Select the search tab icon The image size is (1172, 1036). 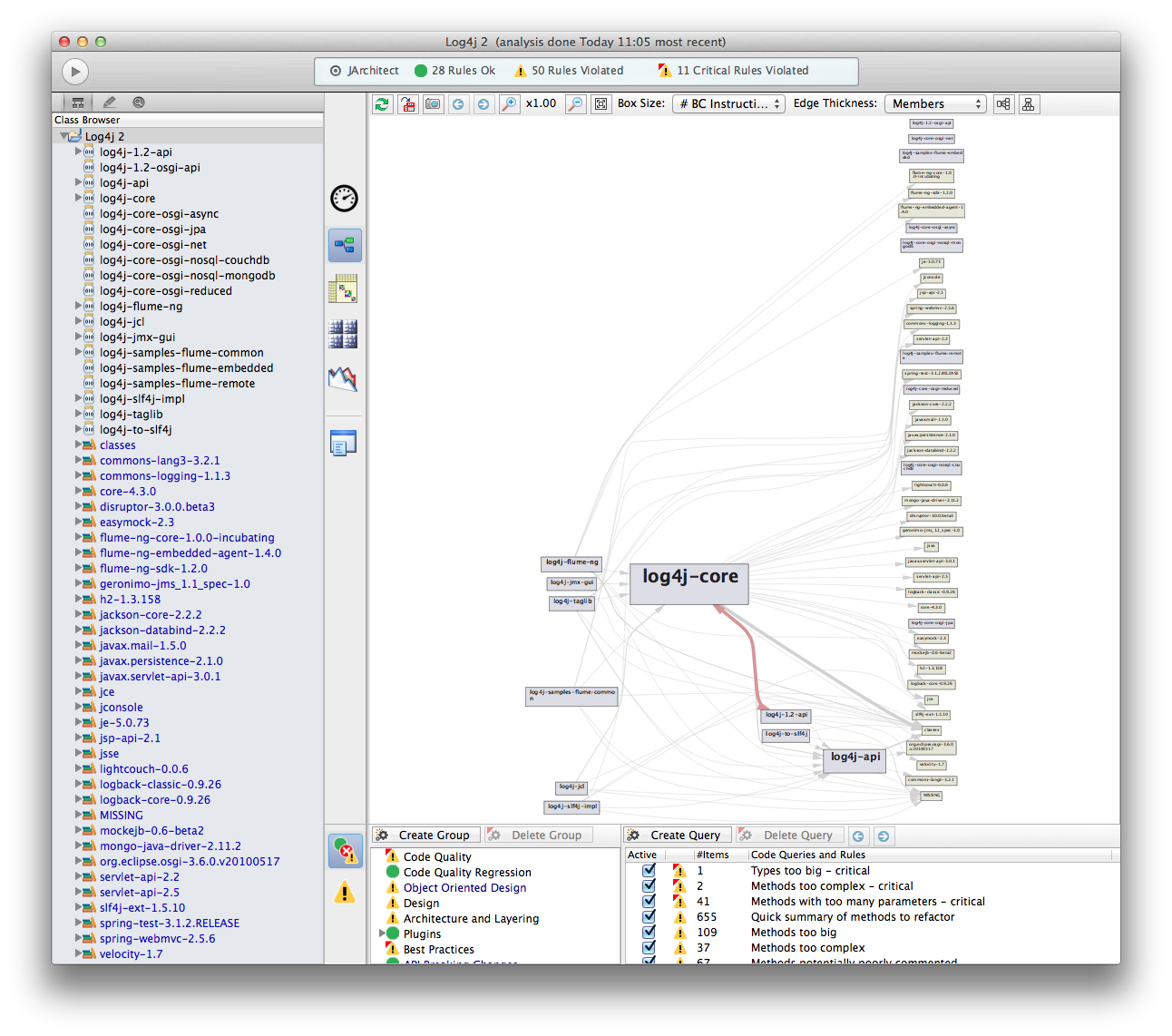coord(139,103)
